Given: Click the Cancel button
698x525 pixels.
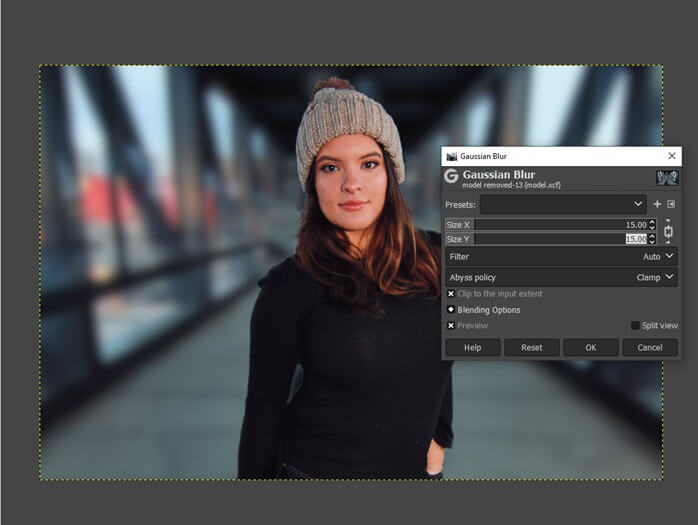Looking at the screenshot, I should click(x=649, y=347).
